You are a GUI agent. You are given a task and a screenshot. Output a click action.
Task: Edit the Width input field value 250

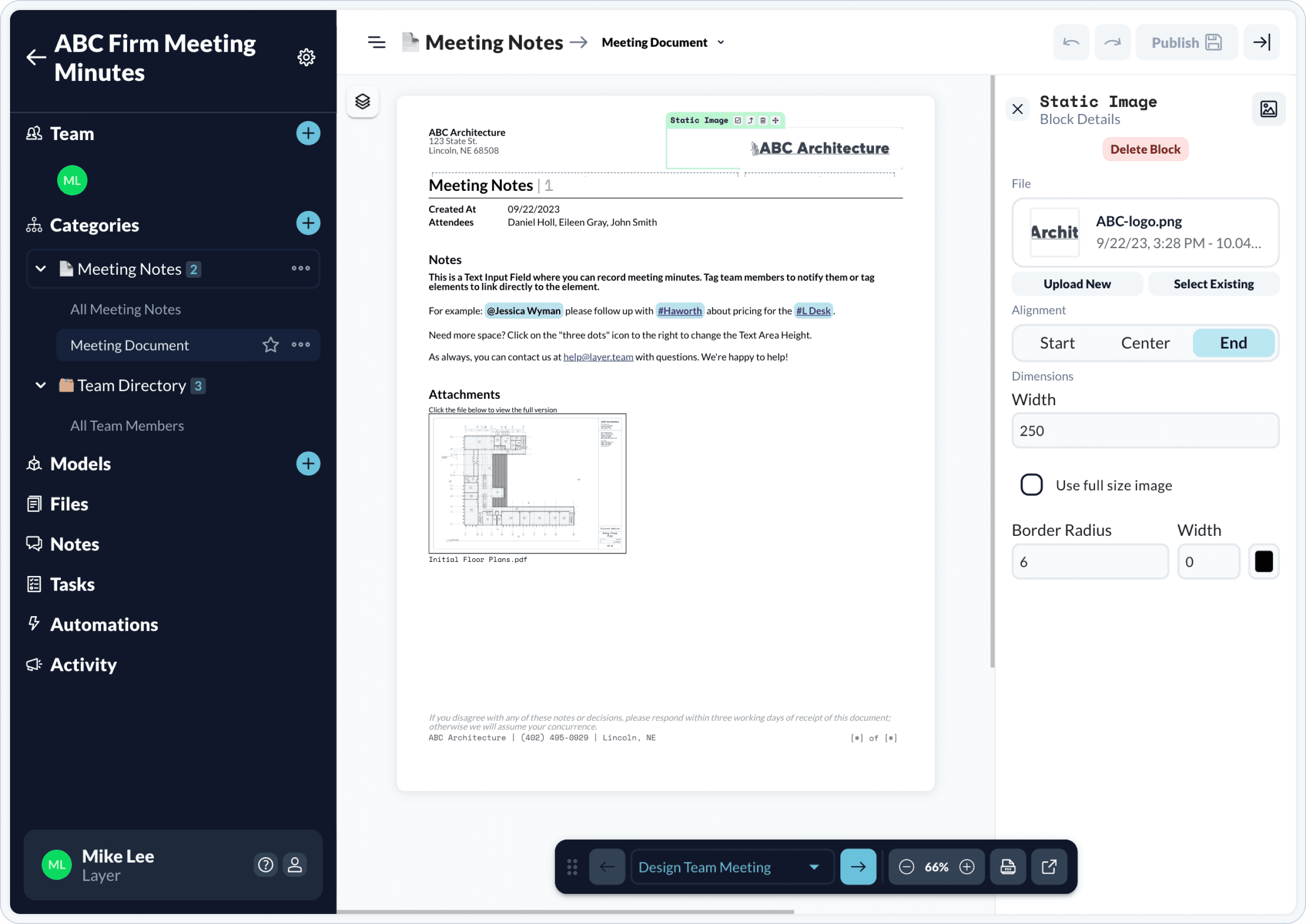pyautogui.click(x=1144, y=430)
